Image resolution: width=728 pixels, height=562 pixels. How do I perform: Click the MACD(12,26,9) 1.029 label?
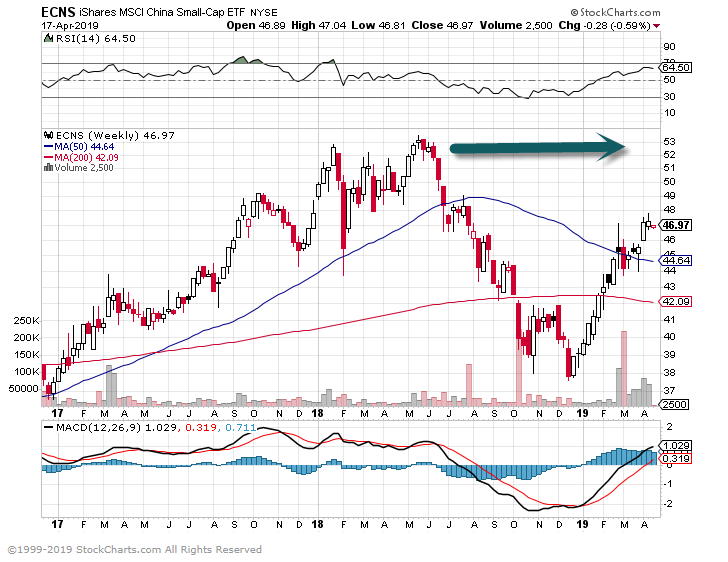116,427
